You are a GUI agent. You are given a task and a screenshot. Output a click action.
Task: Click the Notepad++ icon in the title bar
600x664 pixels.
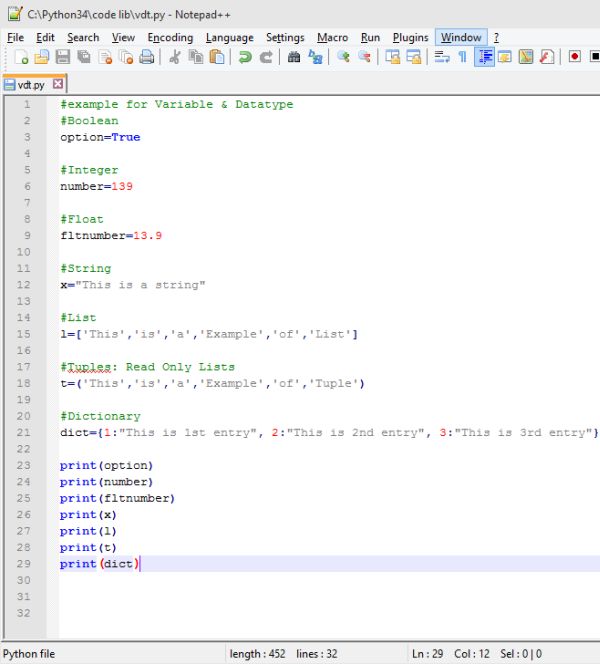point(15,14)
